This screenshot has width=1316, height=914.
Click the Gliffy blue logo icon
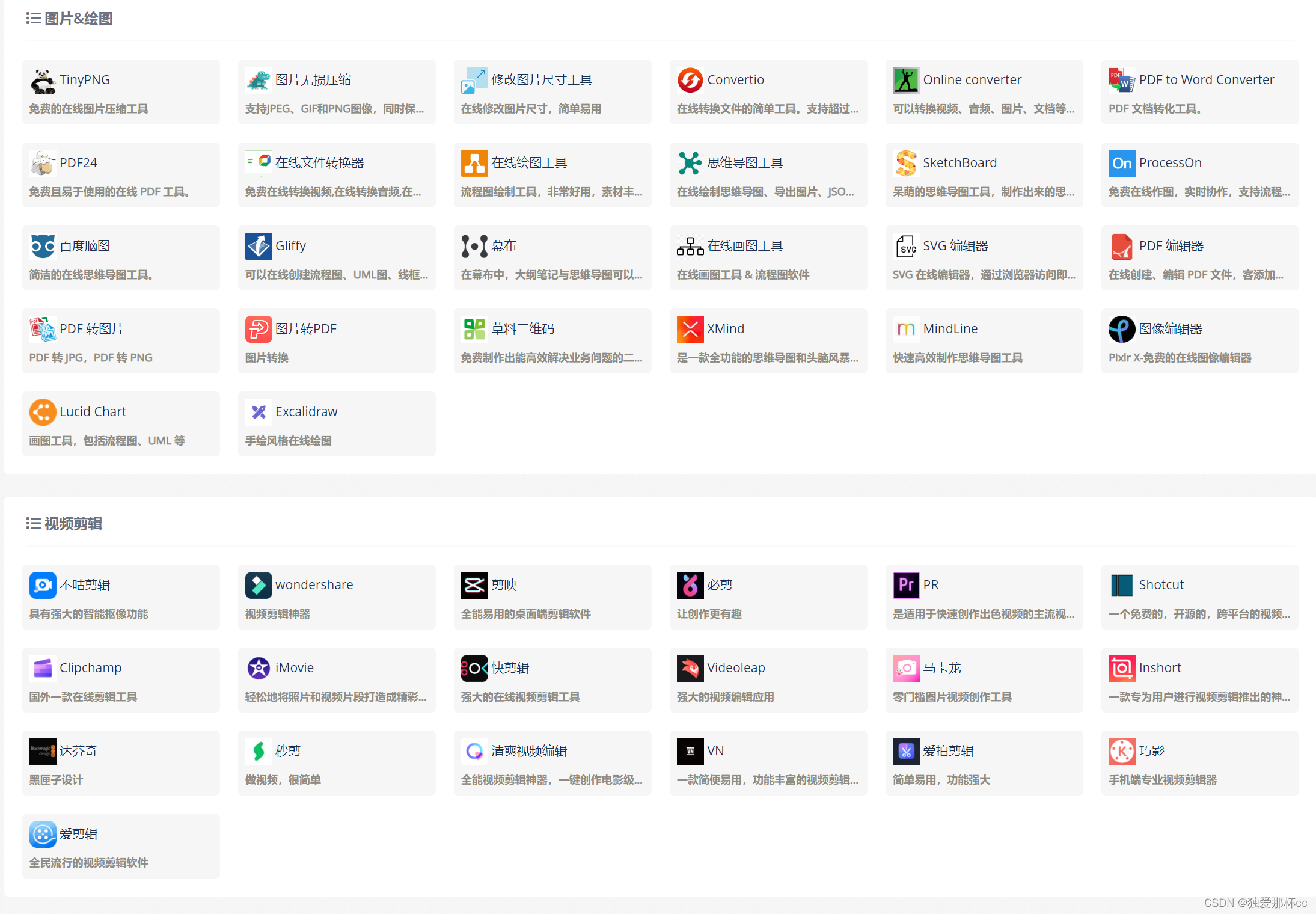[259, 246]
